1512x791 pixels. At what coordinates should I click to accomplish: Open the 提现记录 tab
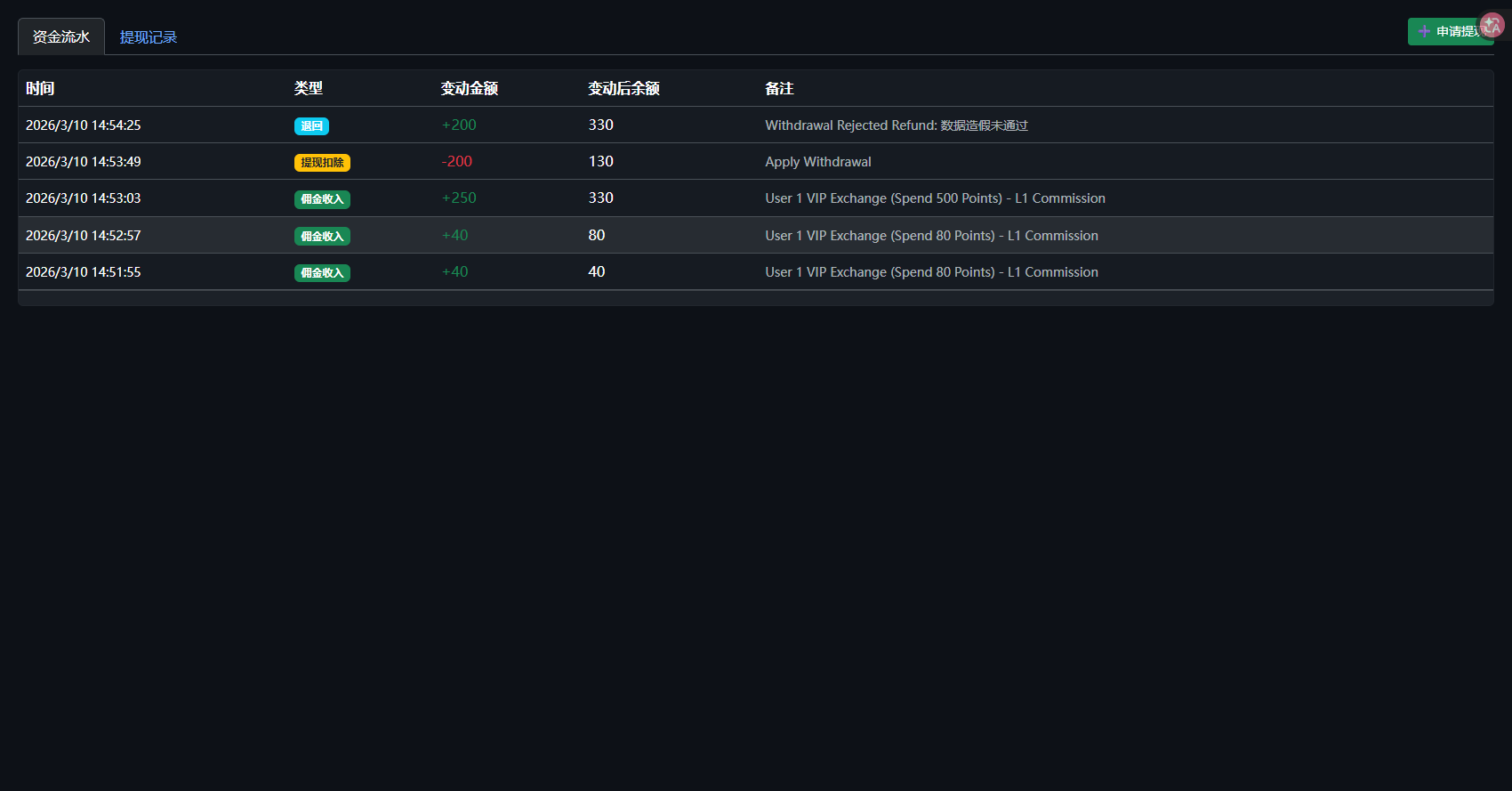tap(149, 37)
